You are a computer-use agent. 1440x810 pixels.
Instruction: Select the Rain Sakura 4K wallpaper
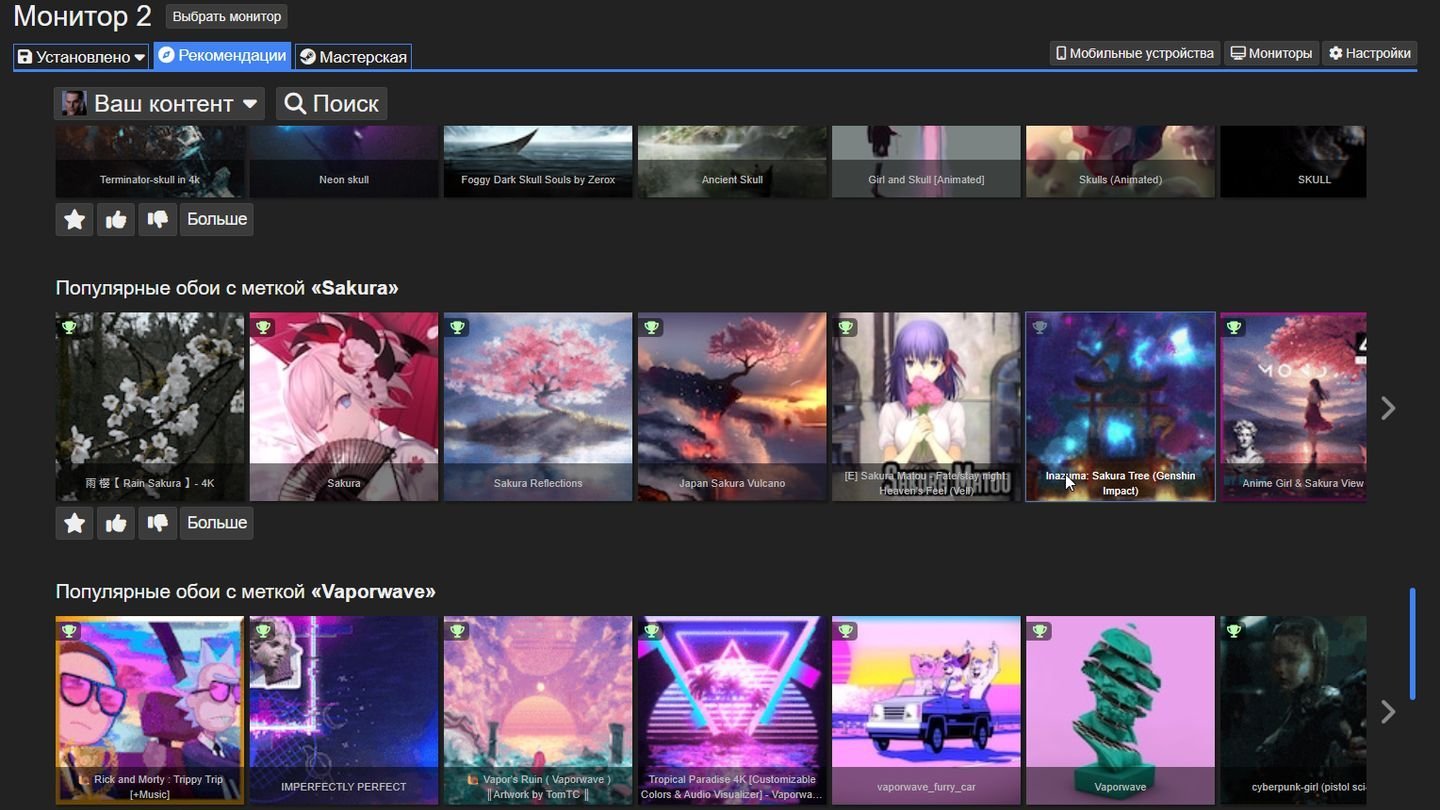click(150, 407)
